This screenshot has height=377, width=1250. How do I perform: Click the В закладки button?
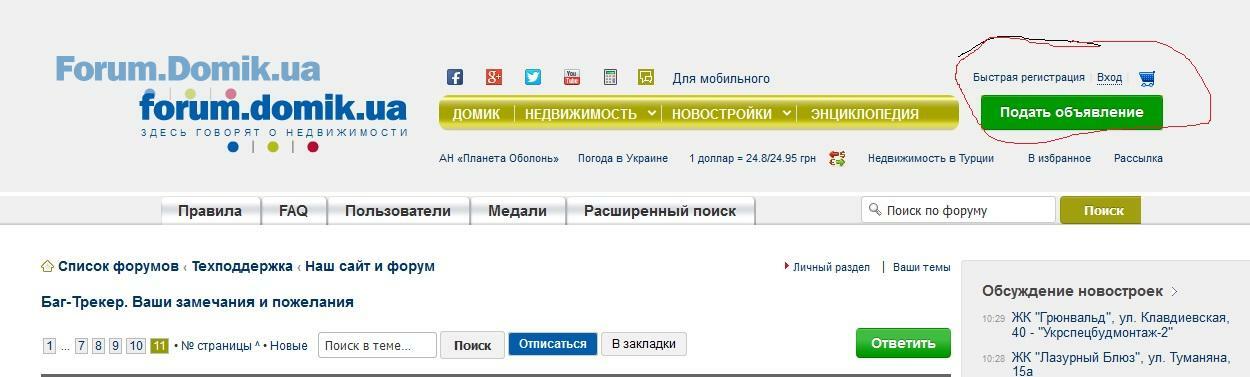(644, 344)
